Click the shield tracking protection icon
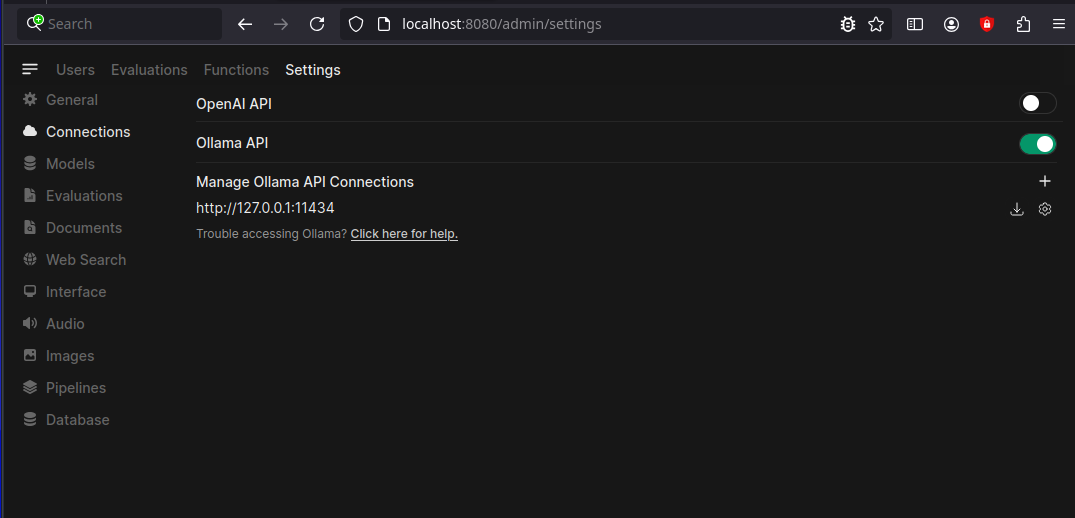Viewport: 1075px width, 518px height. pyautogui.click(x=355, y=24)
